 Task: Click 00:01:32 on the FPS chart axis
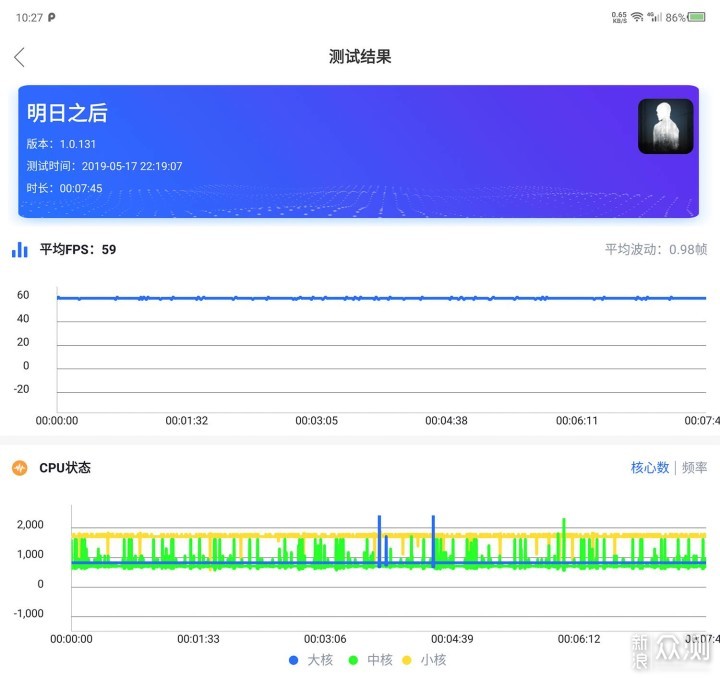(186, 421)
